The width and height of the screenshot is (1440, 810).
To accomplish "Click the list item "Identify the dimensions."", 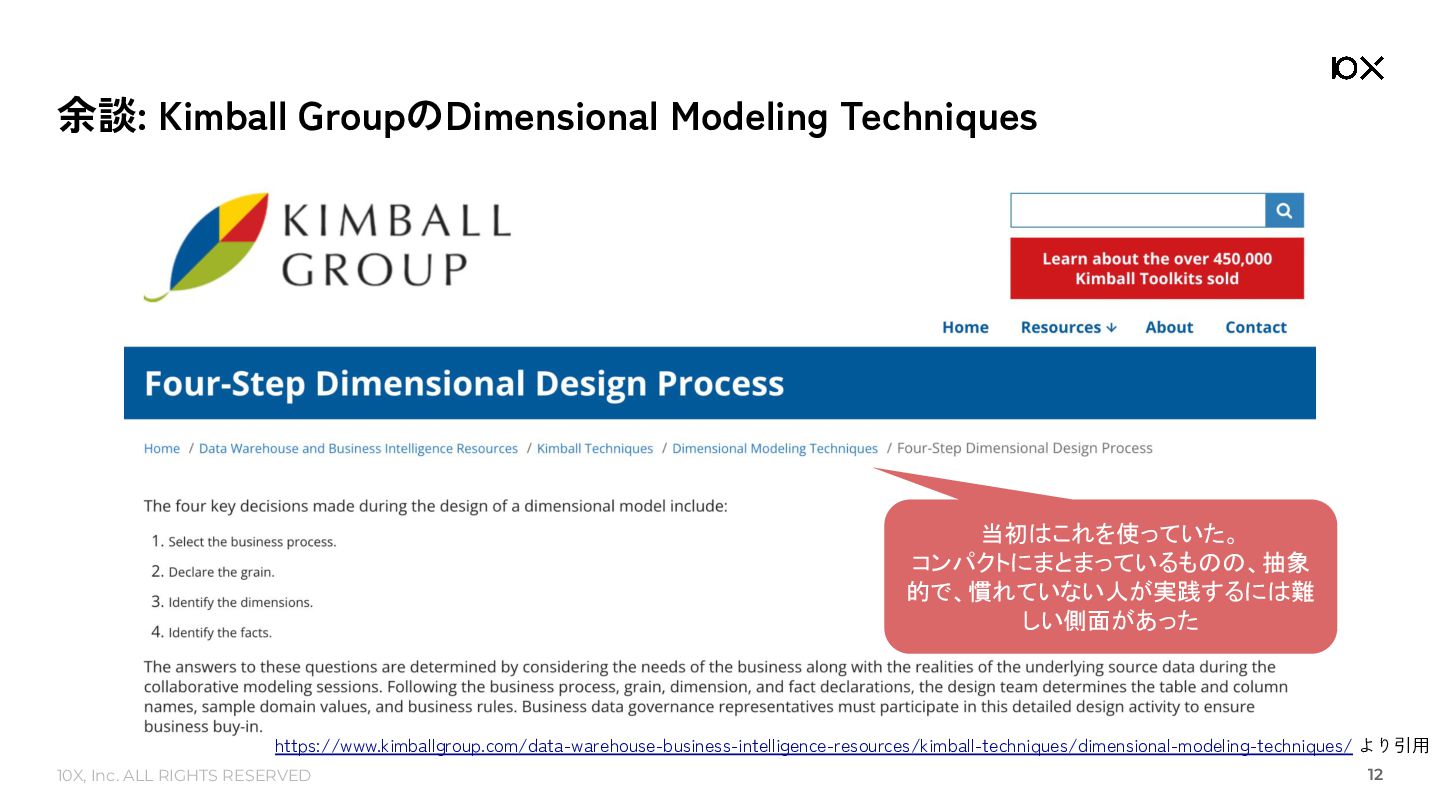I will [240, 602].
